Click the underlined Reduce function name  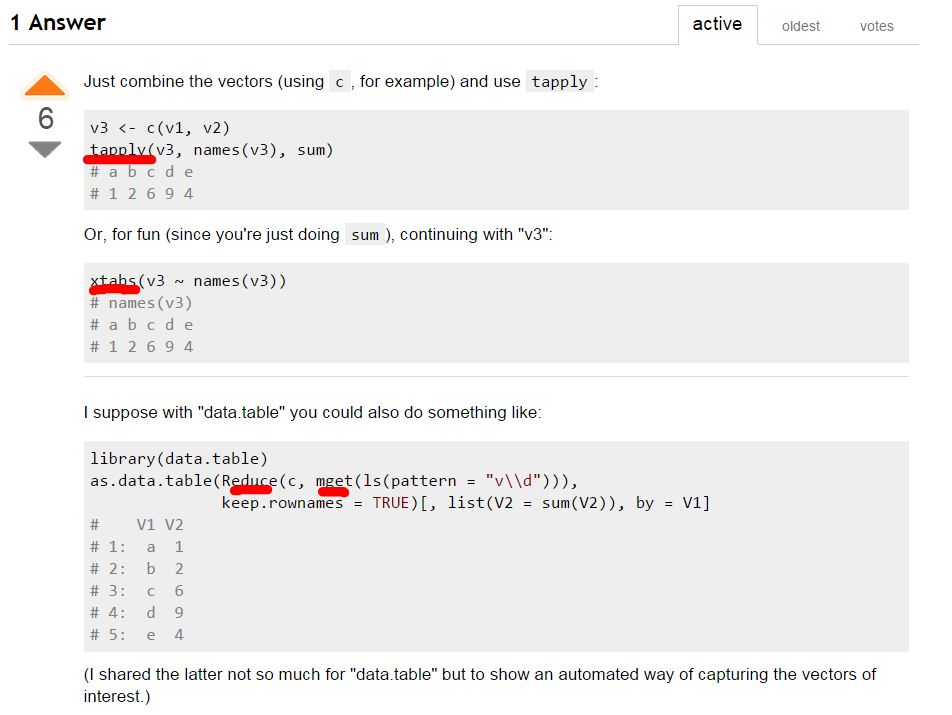[x=249, y=480]
